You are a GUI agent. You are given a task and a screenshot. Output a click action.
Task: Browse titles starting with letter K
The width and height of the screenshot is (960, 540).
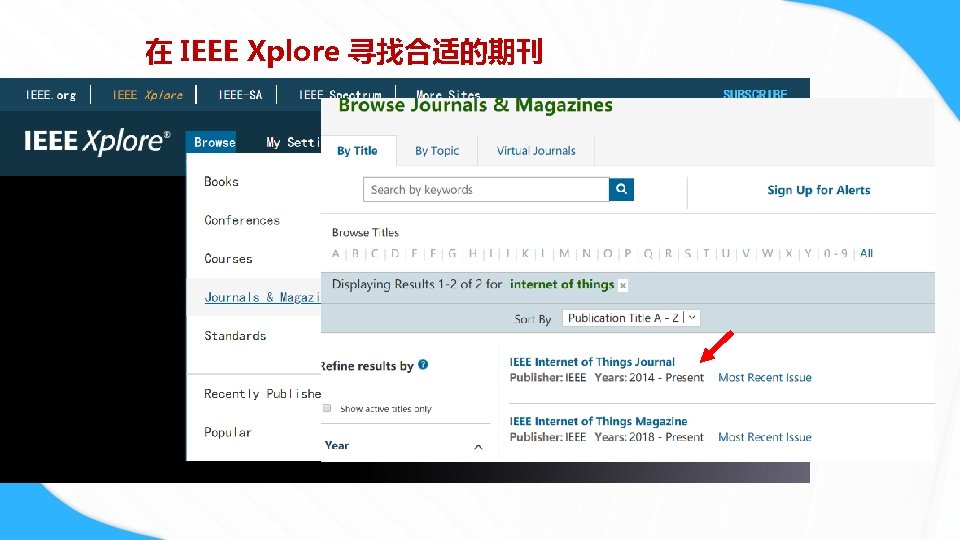pyautogui.click(x=525, y=253)
